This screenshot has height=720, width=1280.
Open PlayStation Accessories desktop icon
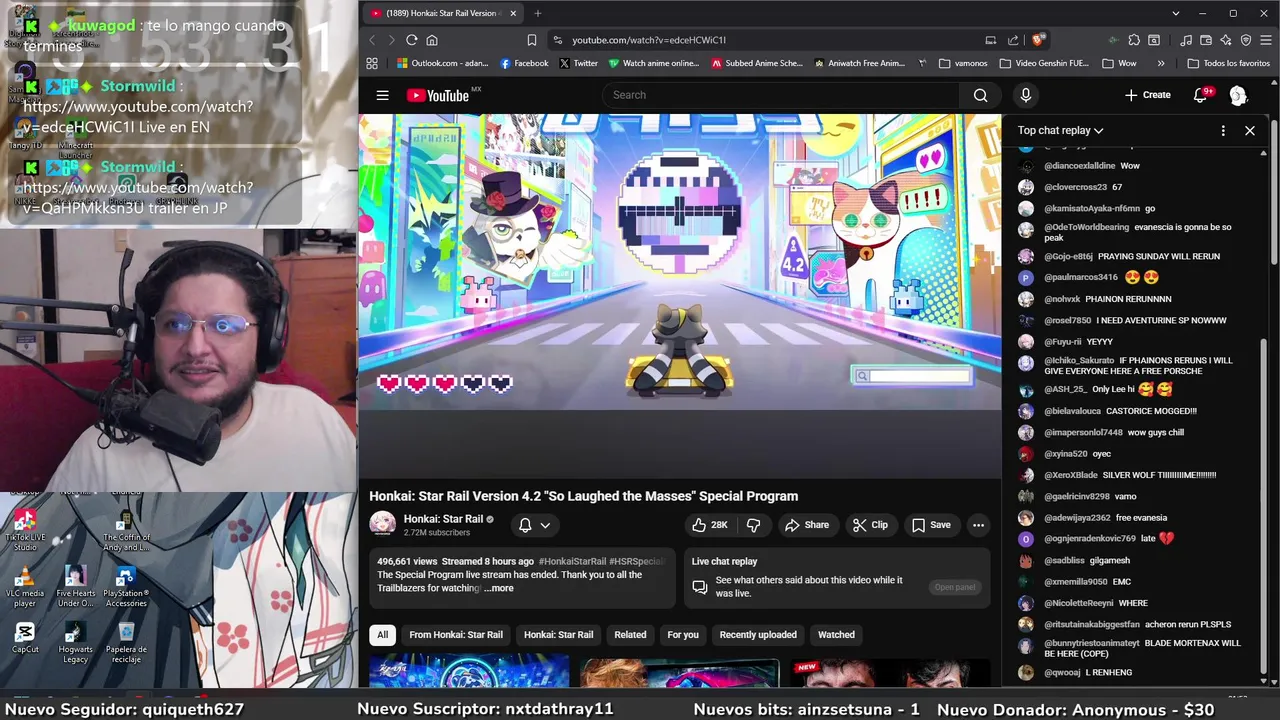click(x=126, y=587)
